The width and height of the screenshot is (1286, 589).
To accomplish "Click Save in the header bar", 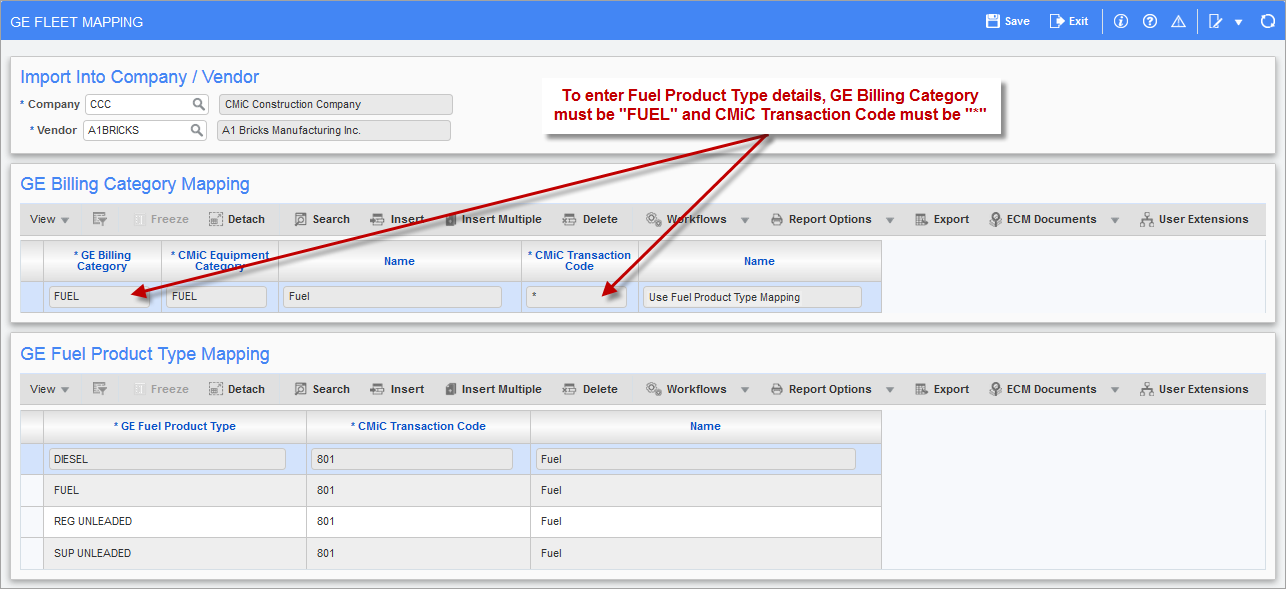I will pos(1007,21).
